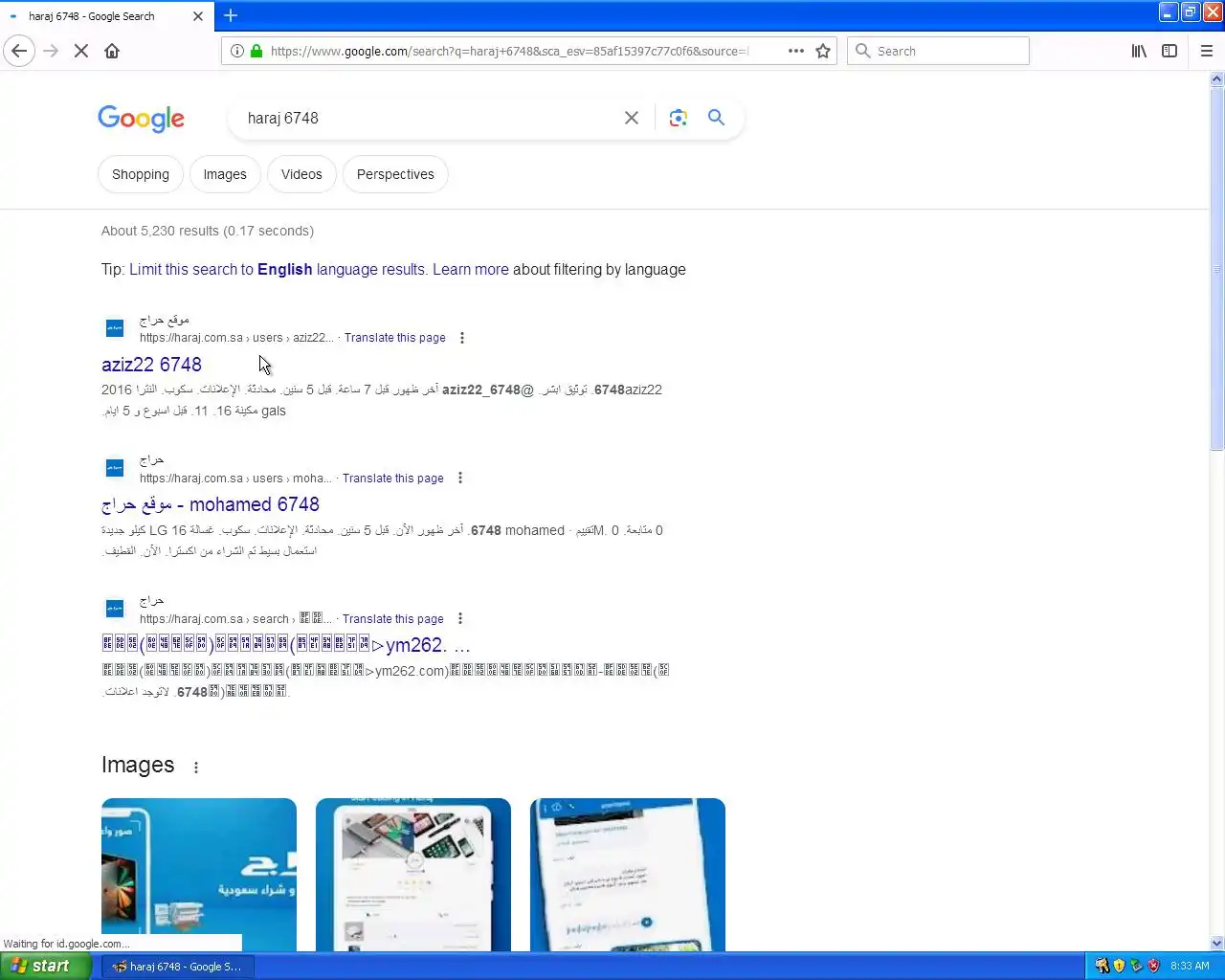The image size is (1225, 980).
Task: Open first blue Haraj image thumbnail
Action: point(199,875)
